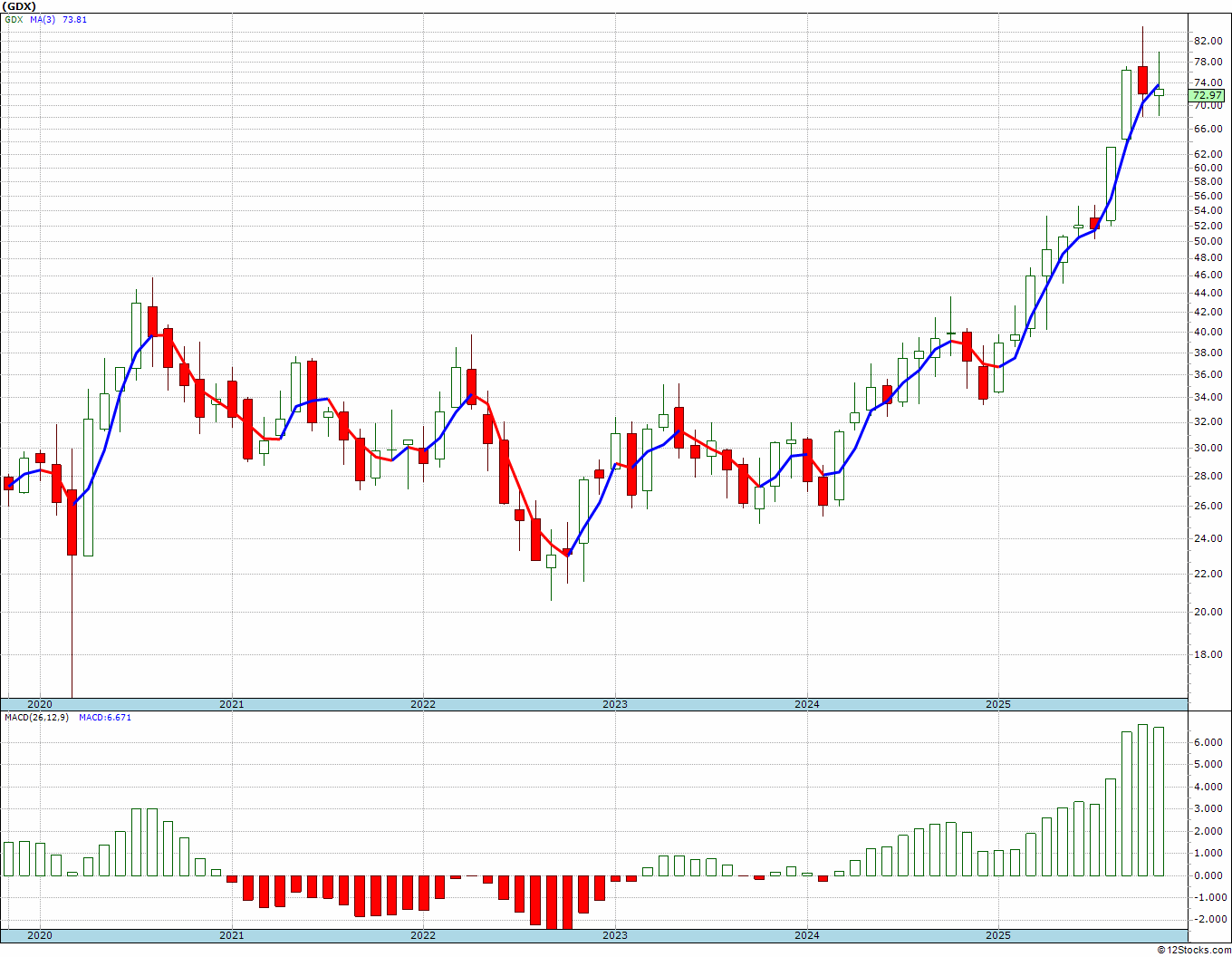Click 2024 on the MACD panel time axis
The image size is (1232, 957).
click(807, 935)
